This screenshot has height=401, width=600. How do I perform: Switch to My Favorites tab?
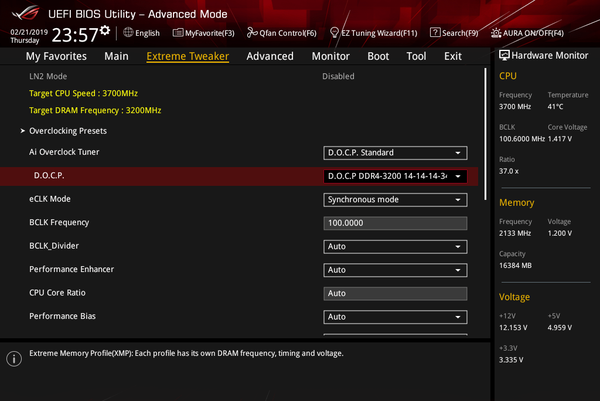pos(56,56)
